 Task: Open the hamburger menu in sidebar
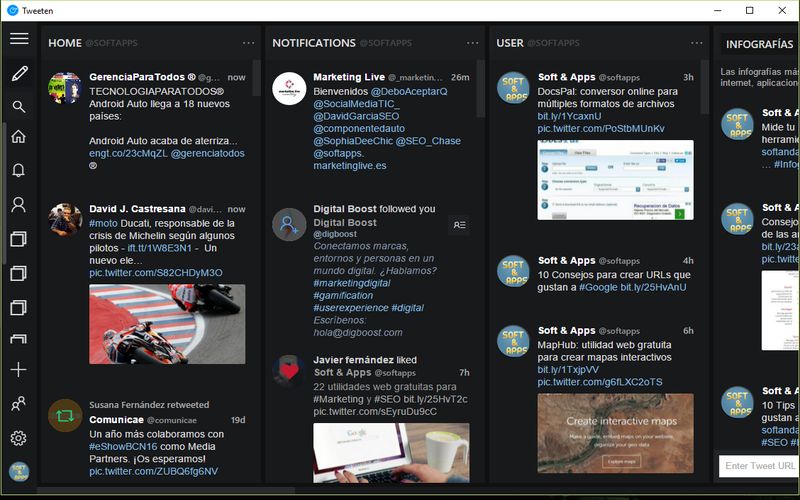[19, 38]
